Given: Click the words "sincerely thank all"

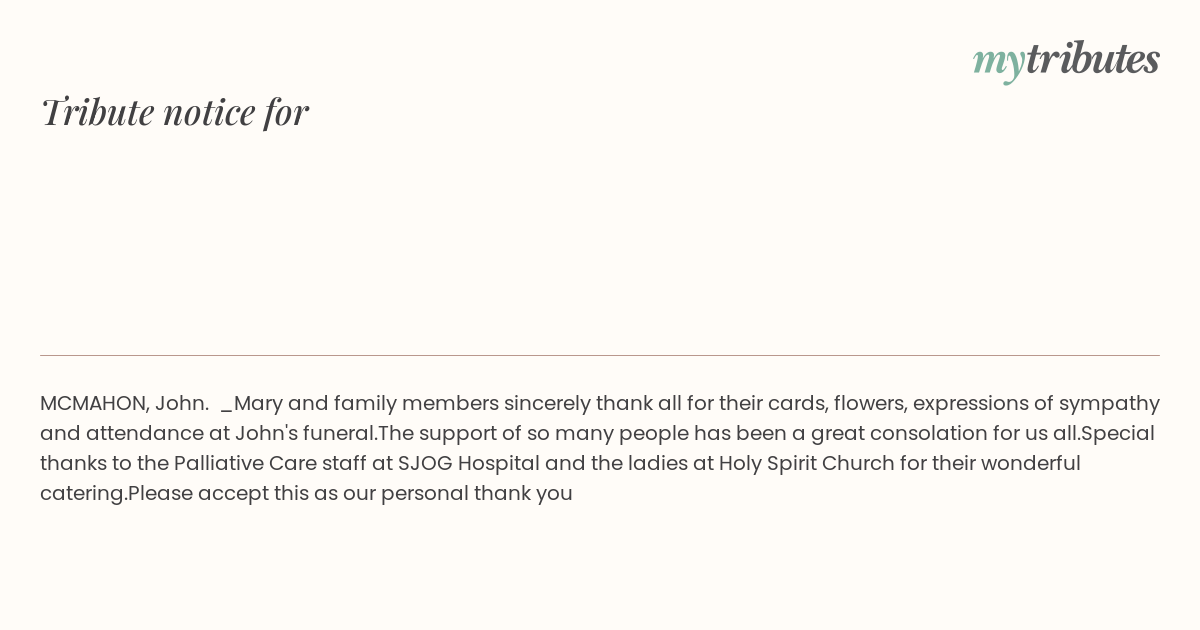Looking at the screenshot, I should pos(593,403).
